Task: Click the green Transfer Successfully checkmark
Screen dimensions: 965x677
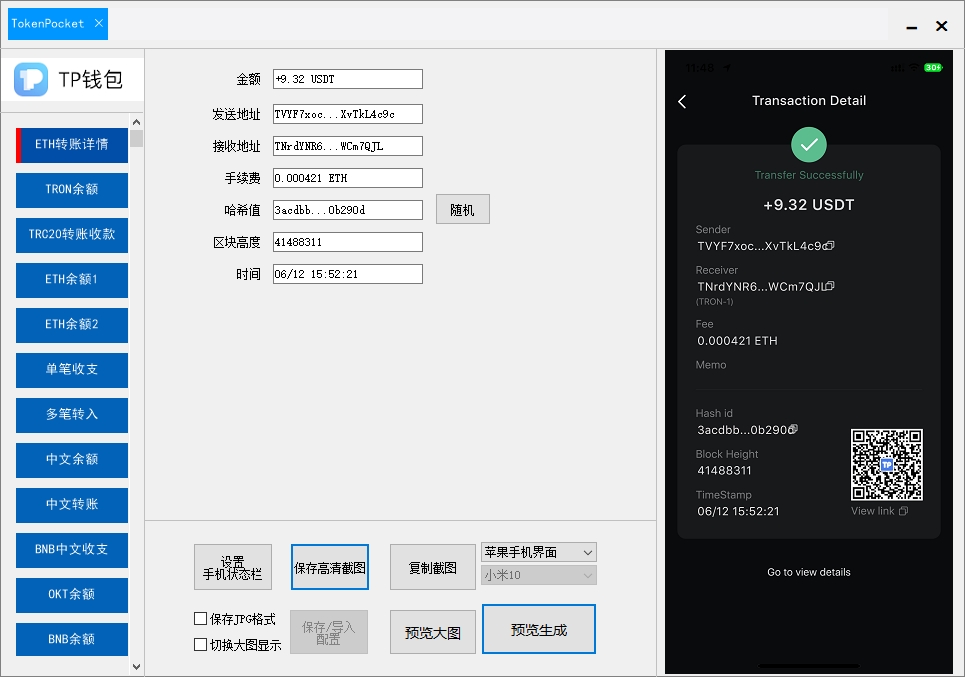Action: click(809, 144)
